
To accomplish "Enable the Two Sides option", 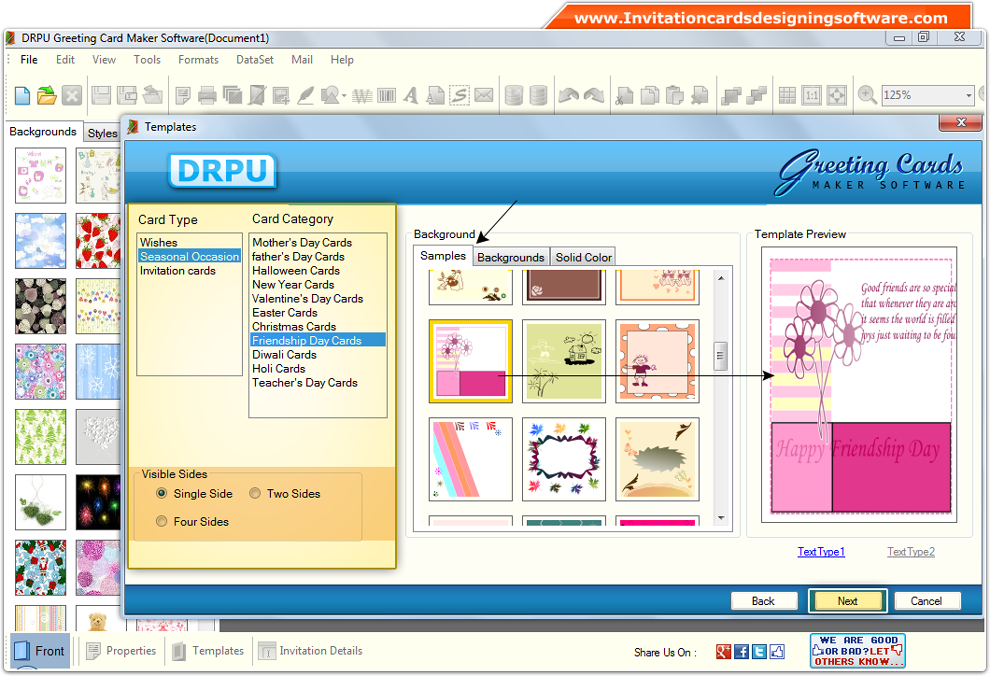I will coord(256,493).
